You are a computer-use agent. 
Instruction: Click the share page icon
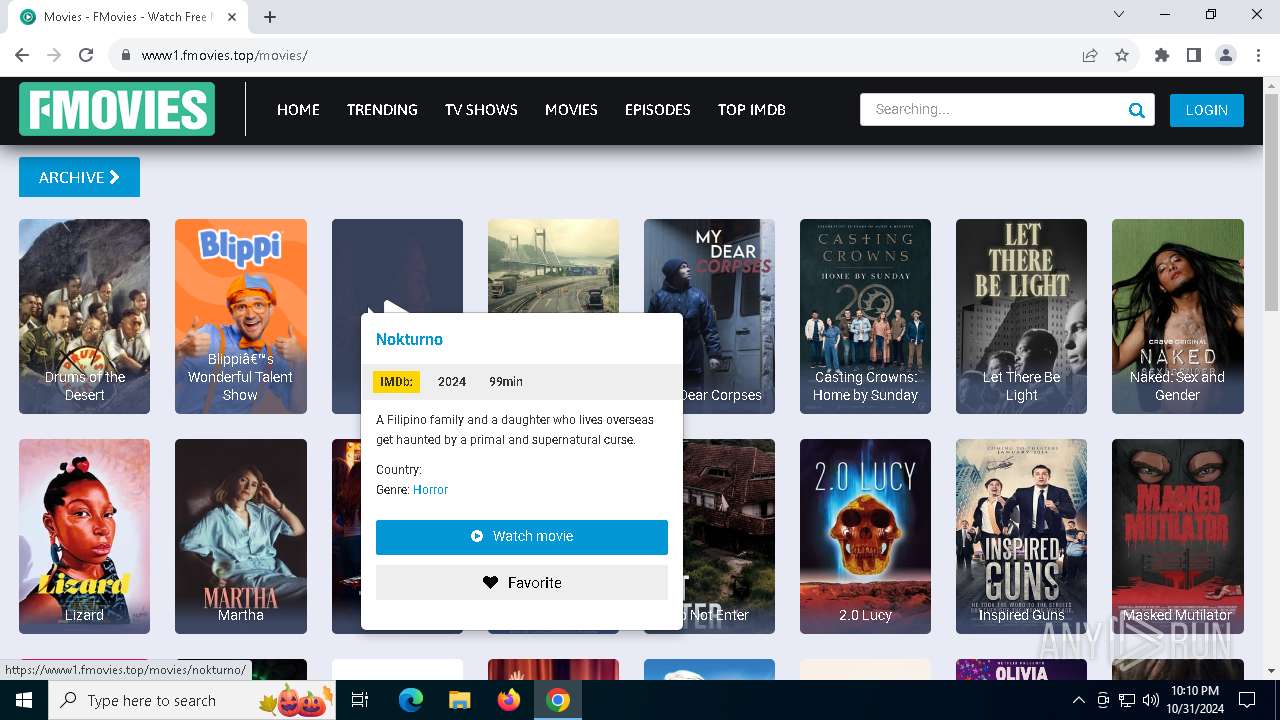tap(1090, 55)
